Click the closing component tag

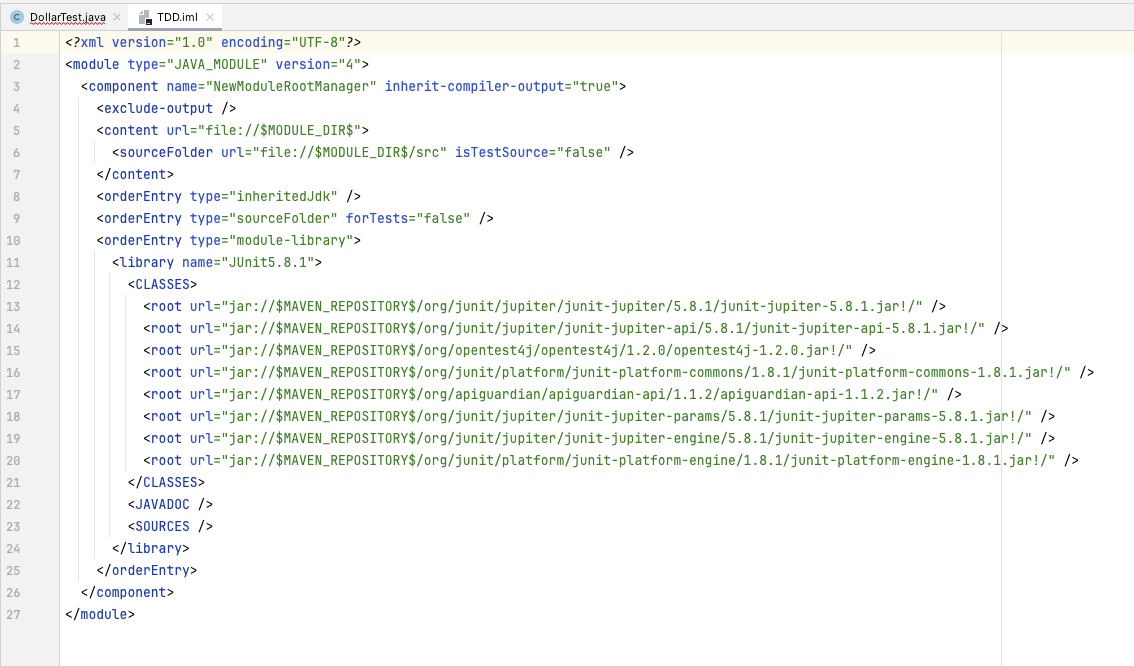click(x=127, y=592)
